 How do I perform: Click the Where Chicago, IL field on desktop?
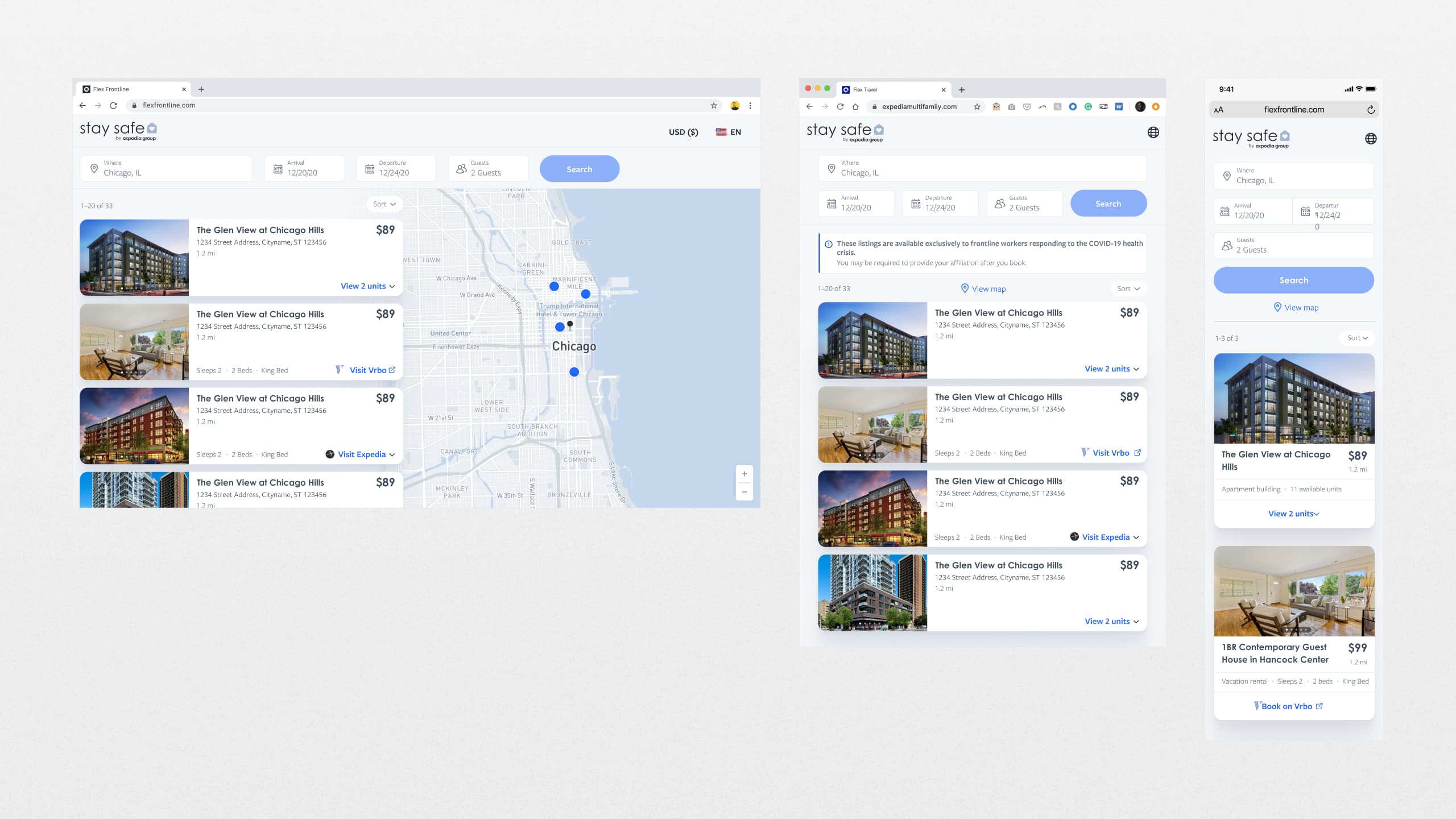[x=167, y=168]
